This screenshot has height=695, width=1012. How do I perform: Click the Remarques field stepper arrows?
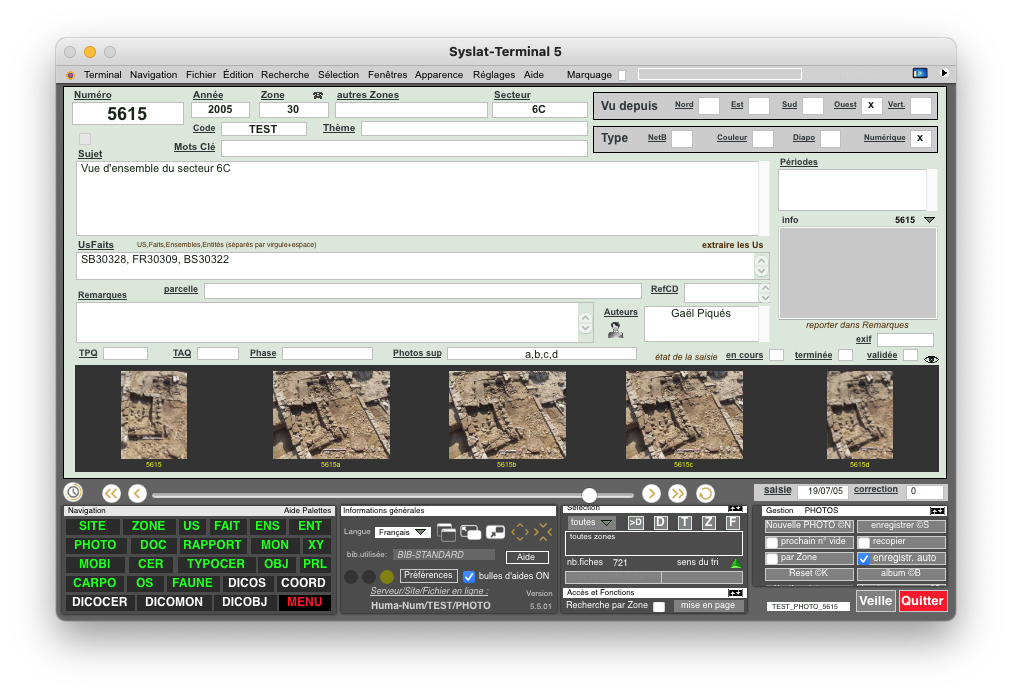585,323
